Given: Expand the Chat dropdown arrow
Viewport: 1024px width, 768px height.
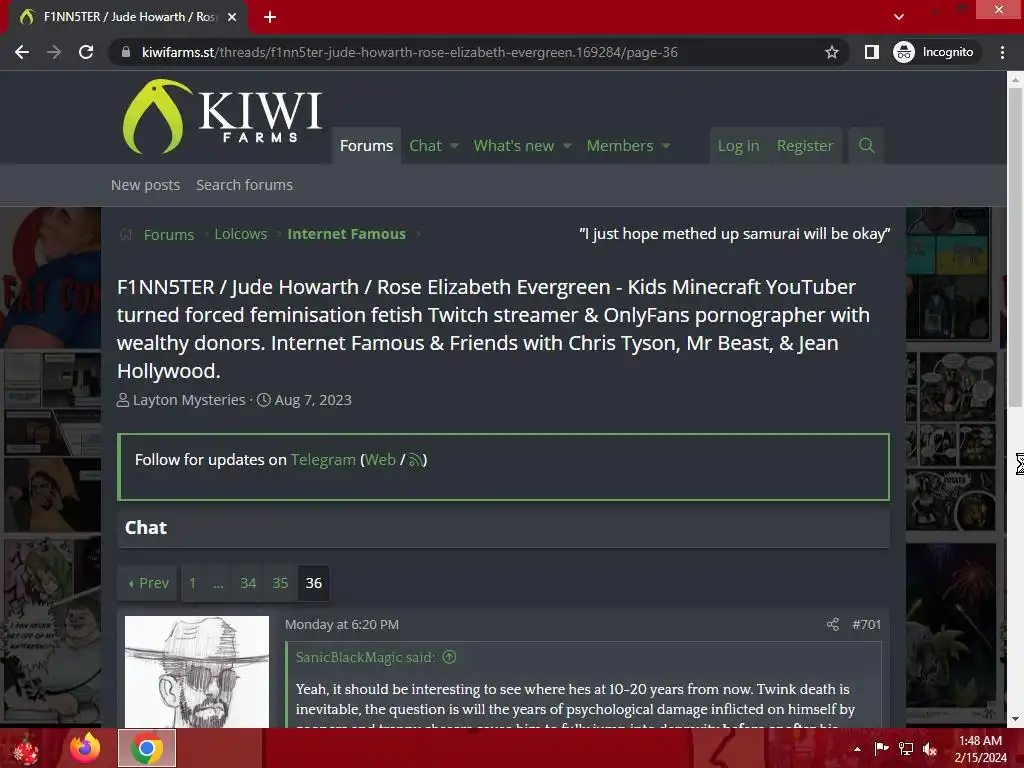Looking at the screenshot, I should coord(455,146).
